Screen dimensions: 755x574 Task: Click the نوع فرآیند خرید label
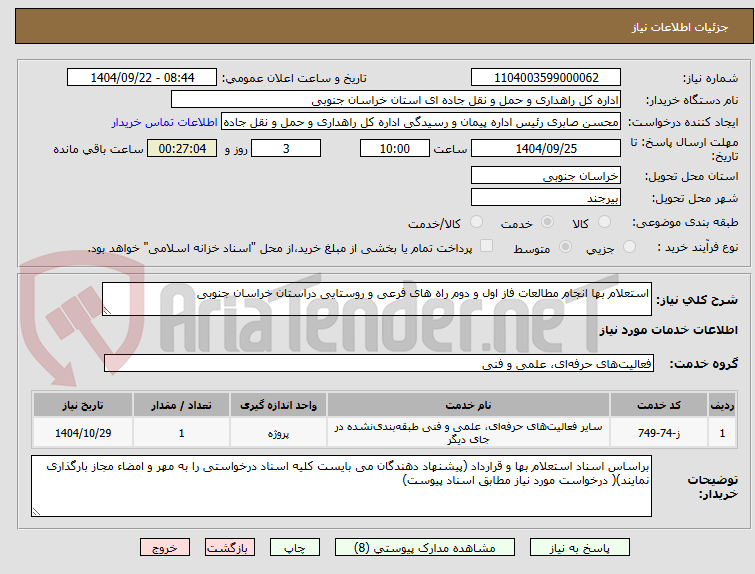coord(698,247)
